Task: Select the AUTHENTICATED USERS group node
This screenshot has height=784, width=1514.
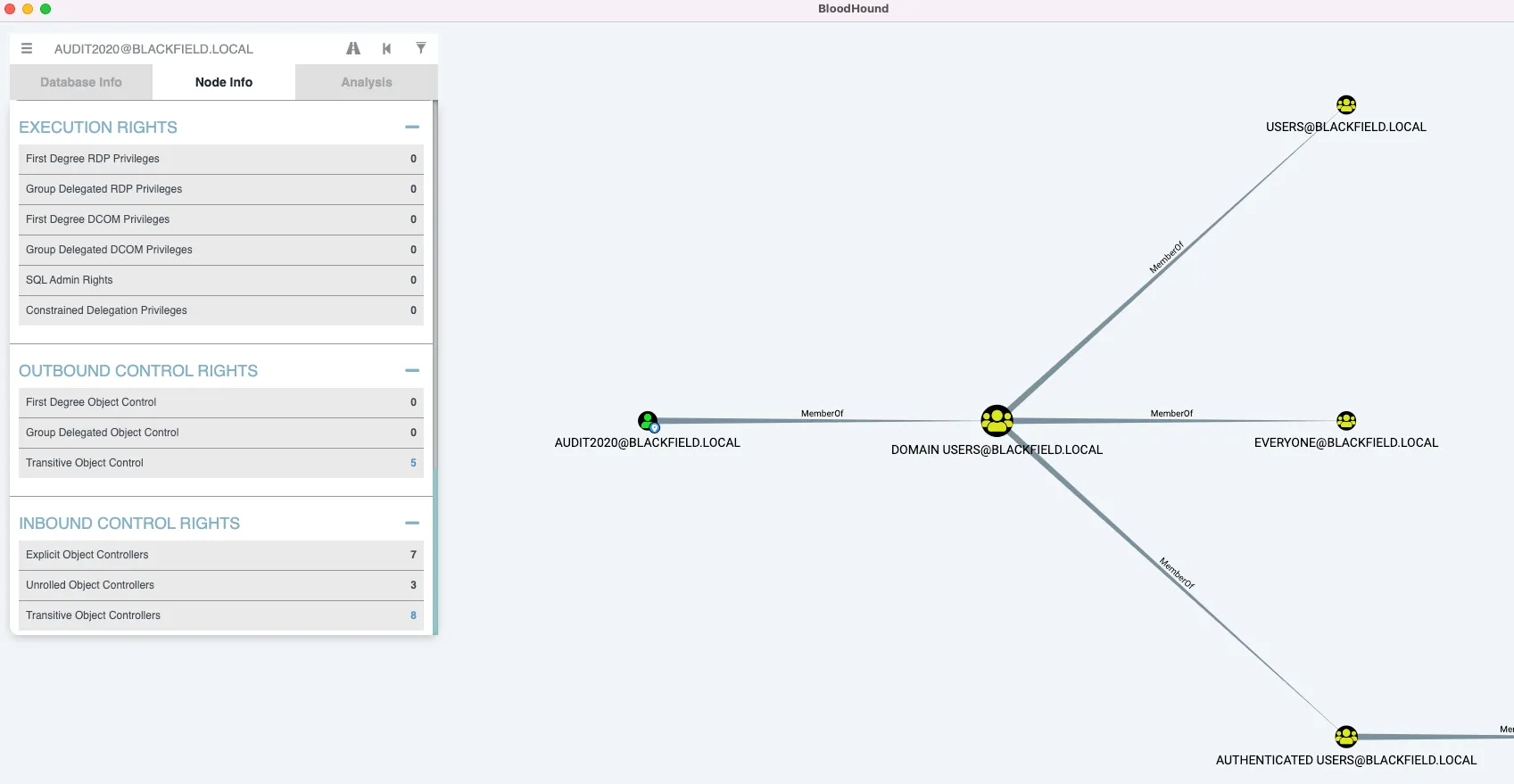Action: click(1345, 736)
